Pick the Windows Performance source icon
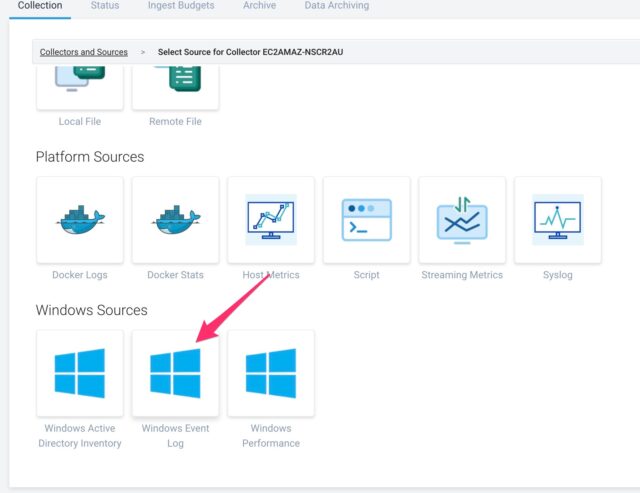640x493 pixels. [x=271, y=373]
